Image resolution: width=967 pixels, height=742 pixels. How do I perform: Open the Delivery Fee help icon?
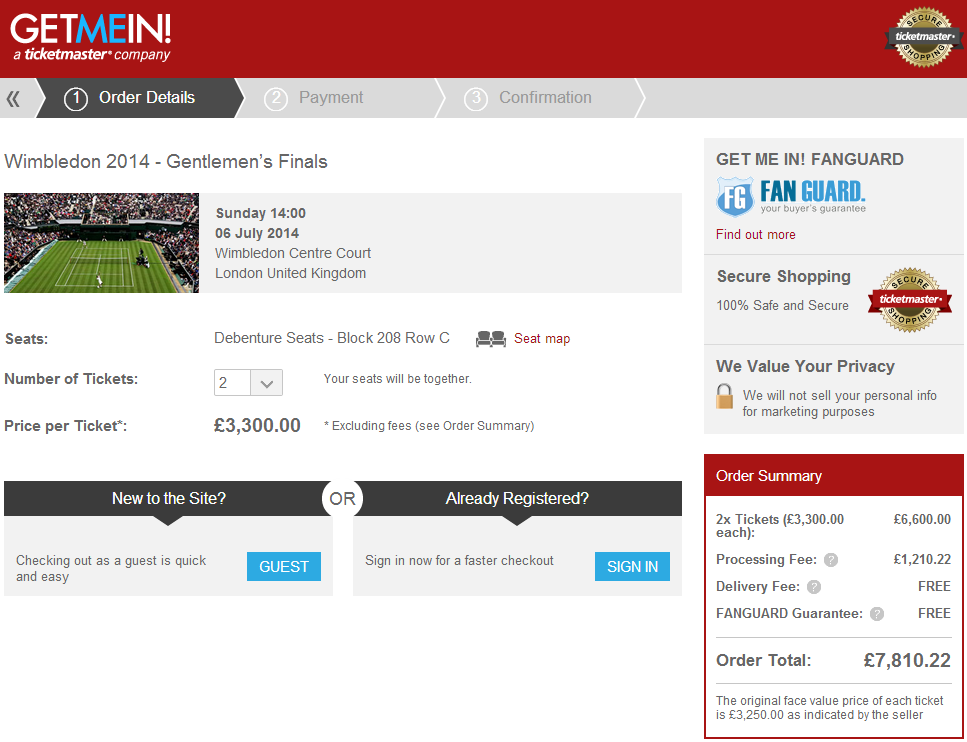[x=814, y=587]
